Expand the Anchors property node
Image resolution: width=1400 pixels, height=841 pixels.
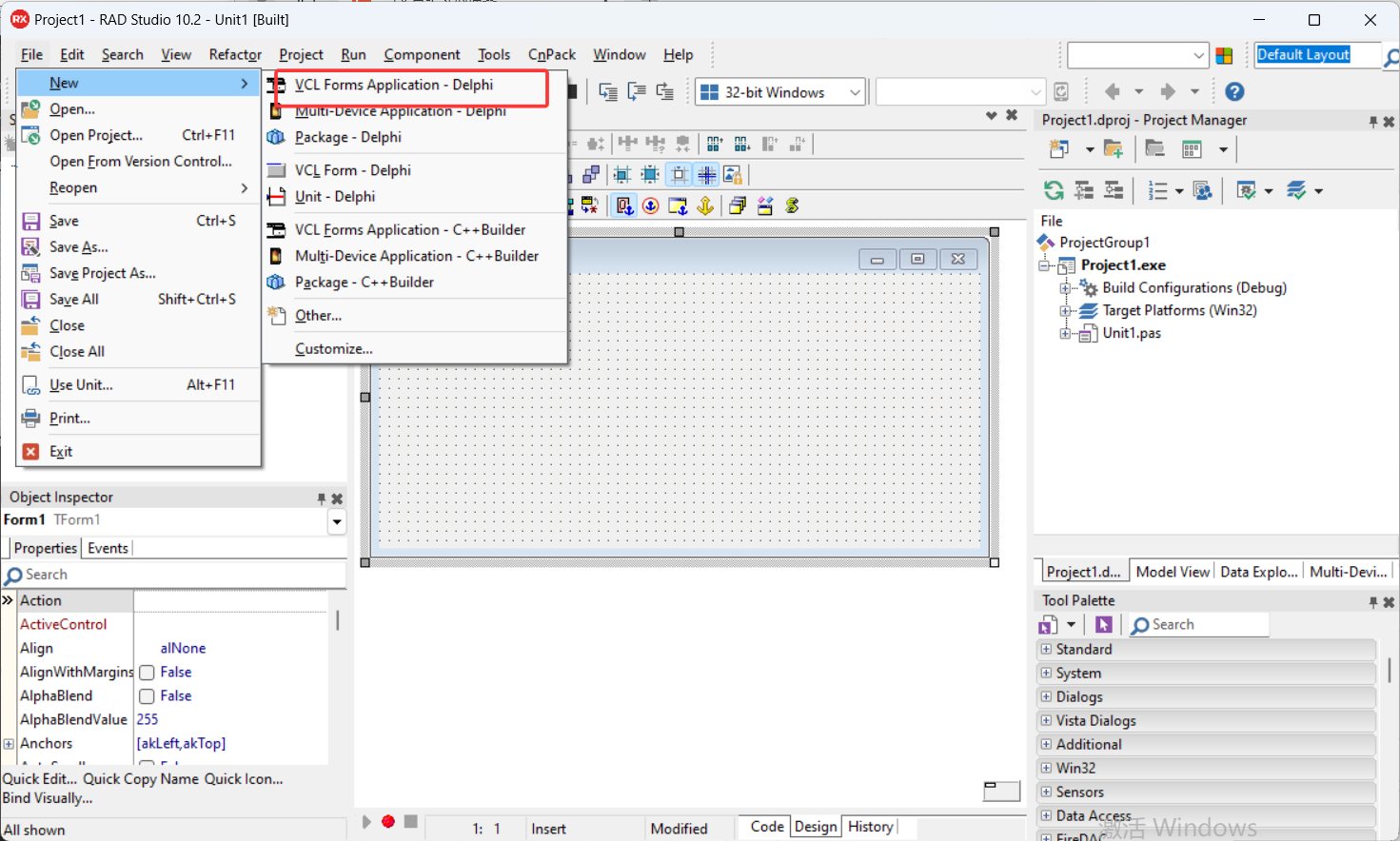click(9, 744)
